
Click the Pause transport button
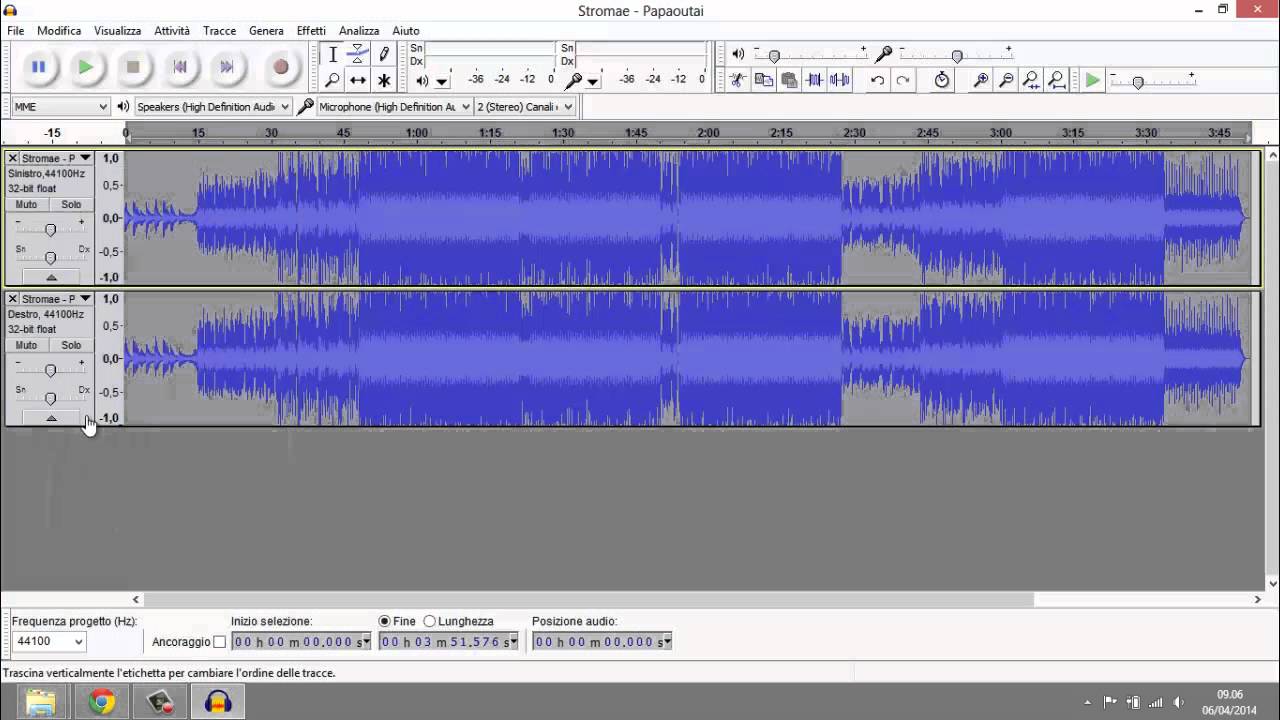tap(38, 67)
